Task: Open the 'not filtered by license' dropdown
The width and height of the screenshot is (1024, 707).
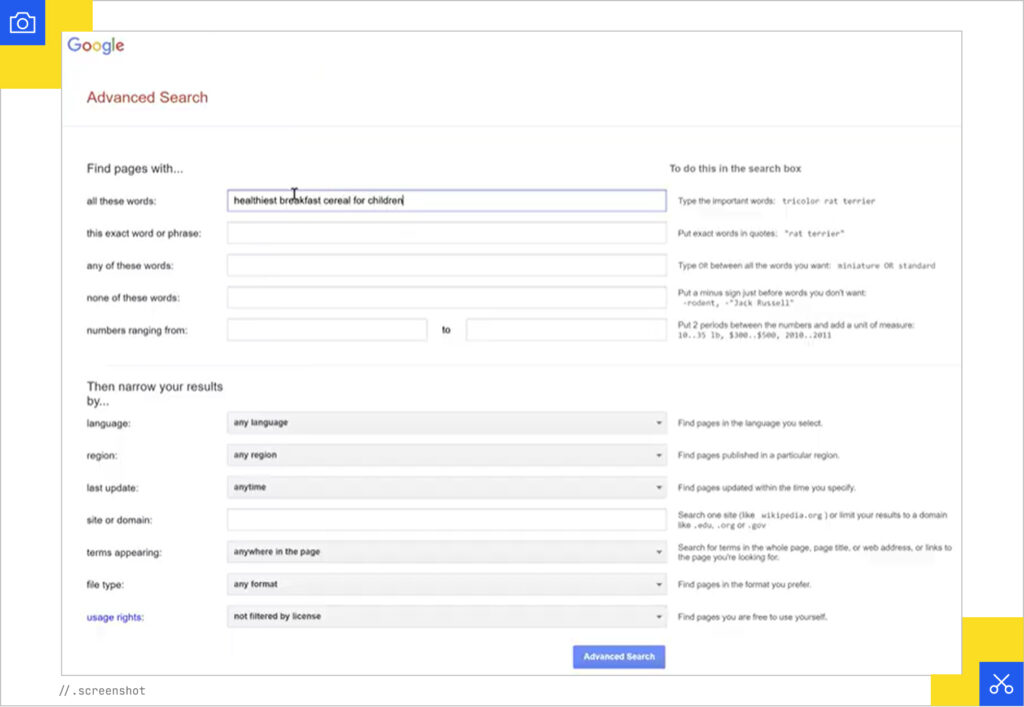Action: (445, 617)
